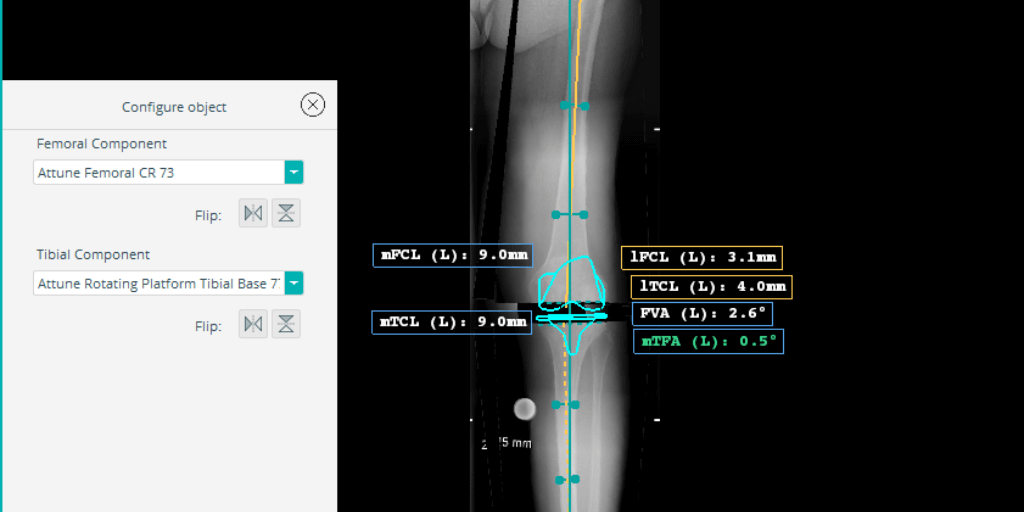Flip tibial component horizontally
Screen dimensions: 1024x512
coord(253,324)
